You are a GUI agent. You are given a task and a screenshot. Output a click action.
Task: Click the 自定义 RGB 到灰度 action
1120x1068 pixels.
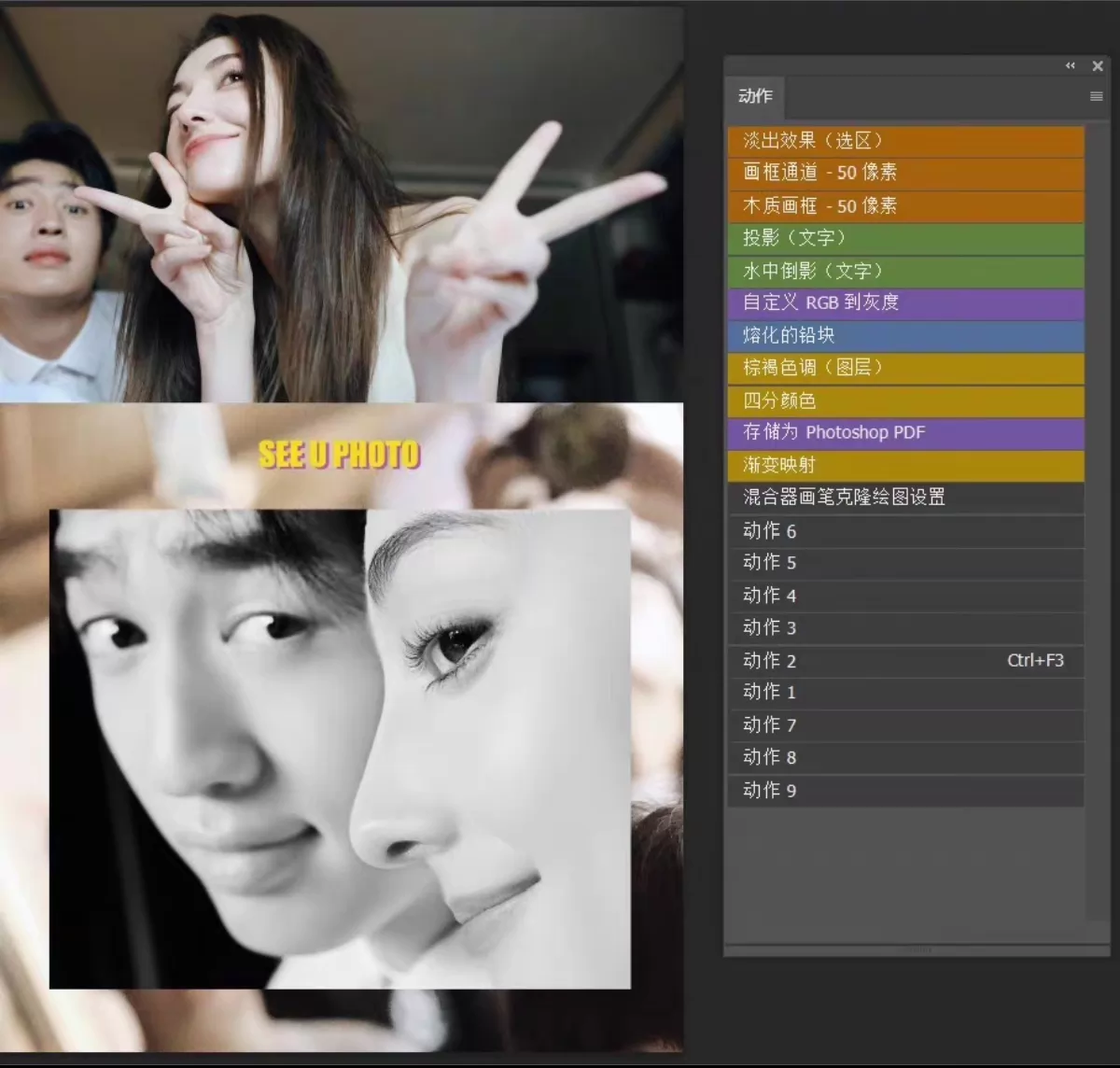click(x=905, y=302)
